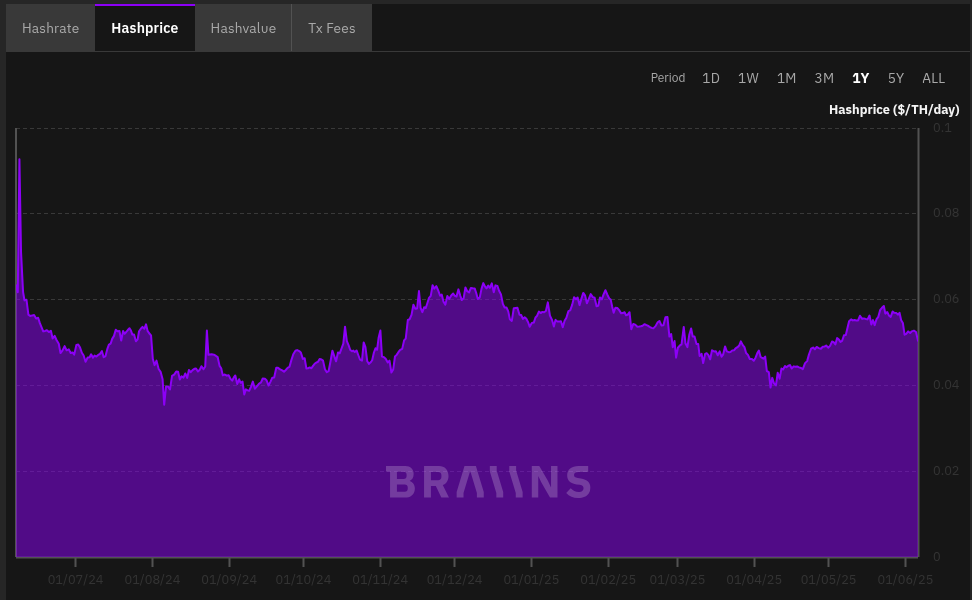This screenshot has height=600, width=972.
Task: Click the initial hashprice spike peak
Action: (19, 159)
